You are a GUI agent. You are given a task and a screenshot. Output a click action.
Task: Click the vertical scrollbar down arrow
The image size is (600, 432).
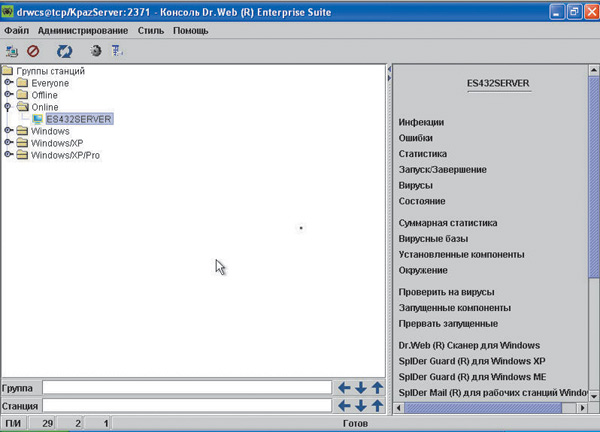pos(594,396)
